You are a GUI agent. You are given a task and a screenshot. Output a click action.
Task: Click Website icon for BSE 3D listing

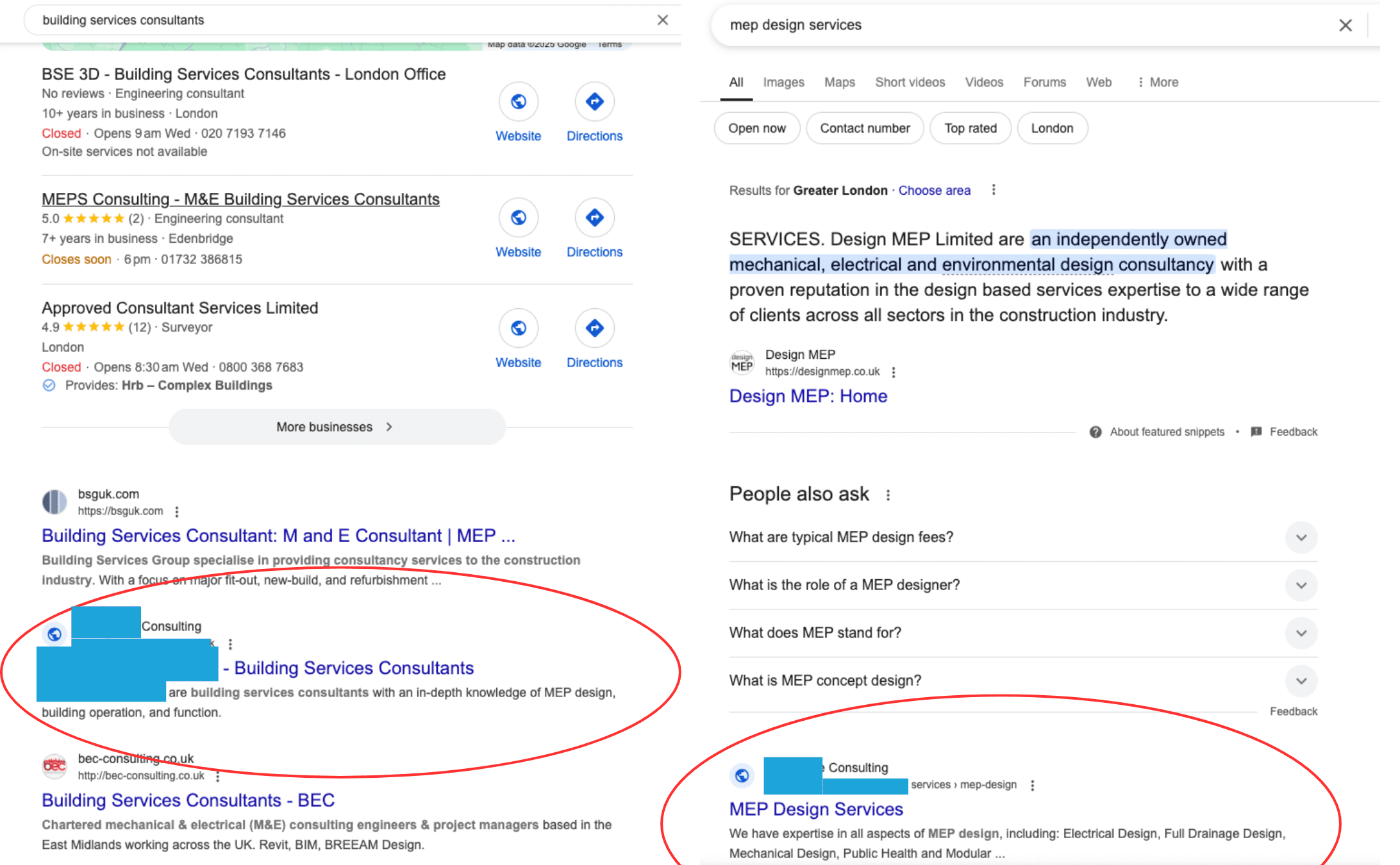[518, 102]
